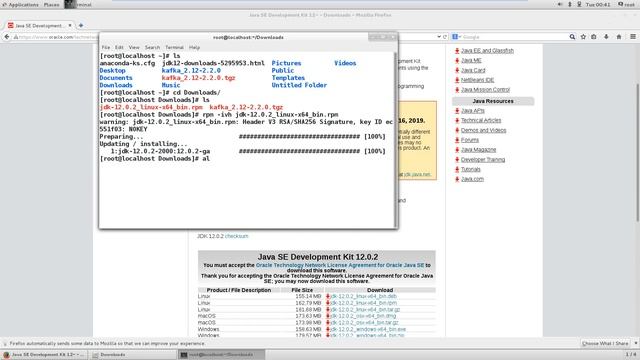Viewport: 640px width, 360px height.
Task: Open the Places menu in top panel
Action: click(x=51, y=4)
